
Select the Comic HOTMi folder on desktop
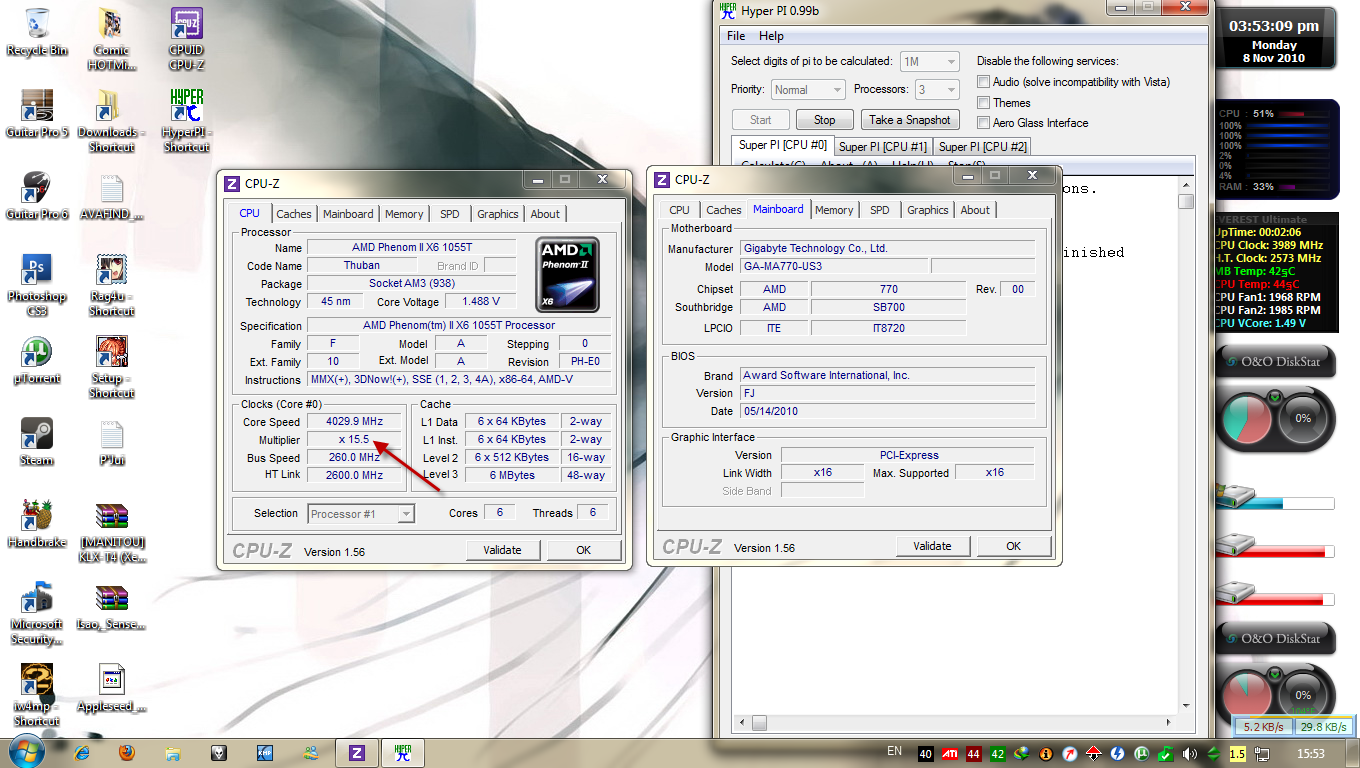point(111,38)
